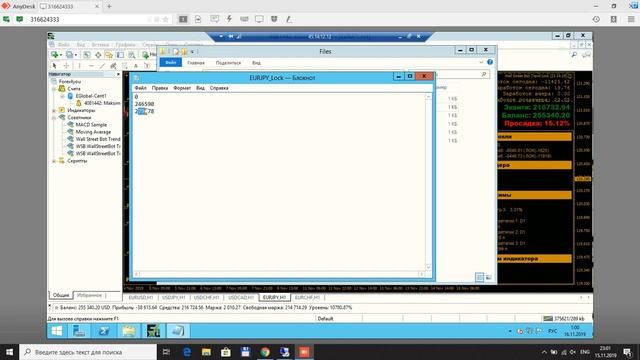Click the AnyDesk lightning actions icon

(x=229, y=19)
